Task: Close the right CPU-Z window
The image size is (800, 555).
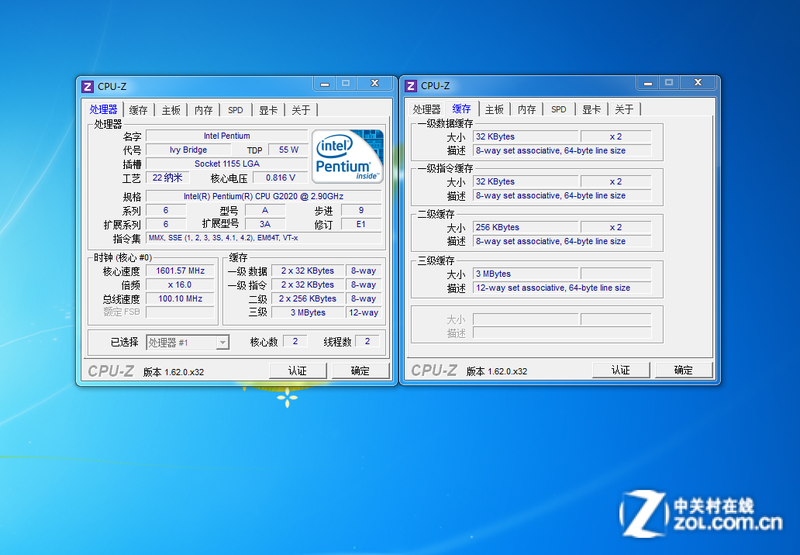Action: 697,84
